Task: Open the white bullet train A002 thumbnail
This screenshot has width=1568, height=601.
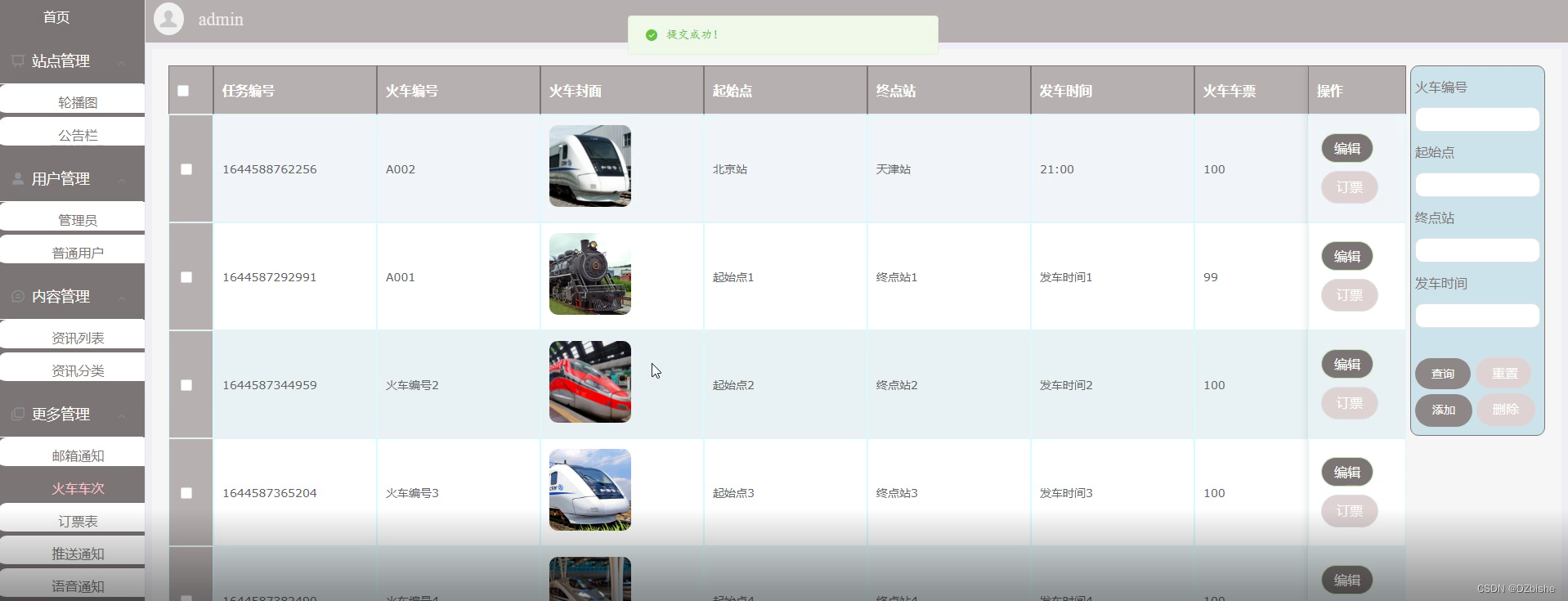Action: [x=590, y=166]
